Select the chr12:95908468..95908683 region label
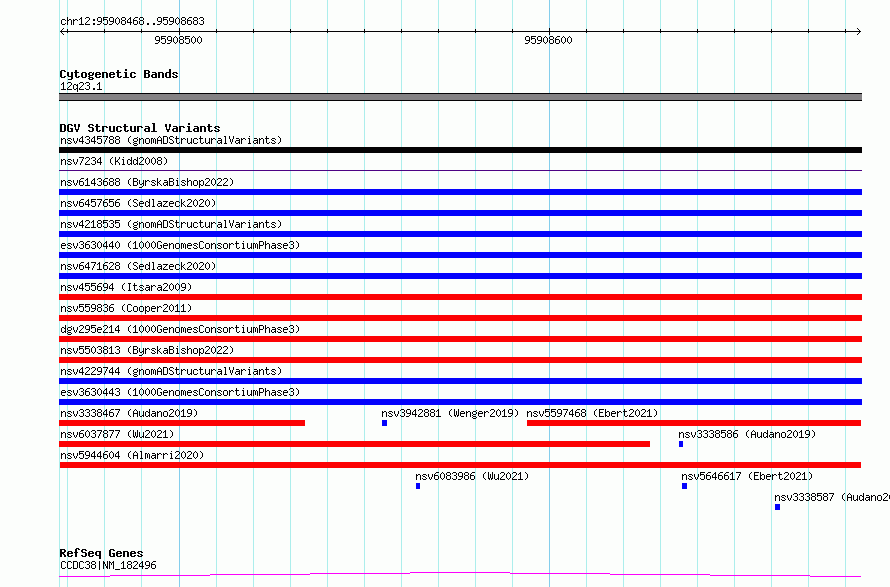The image size is (890, 587). pos(132,21)
